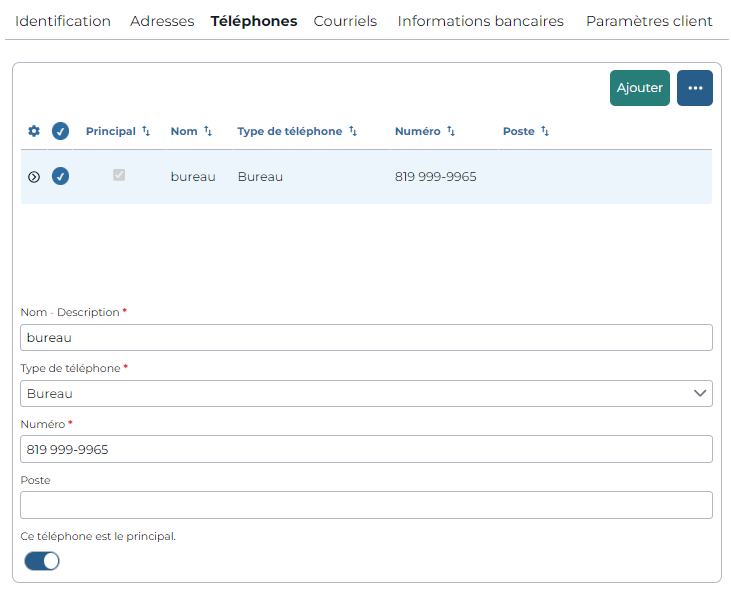Sort by Nom column arrows
The image size is (731, 593).
tap(208, 131)
